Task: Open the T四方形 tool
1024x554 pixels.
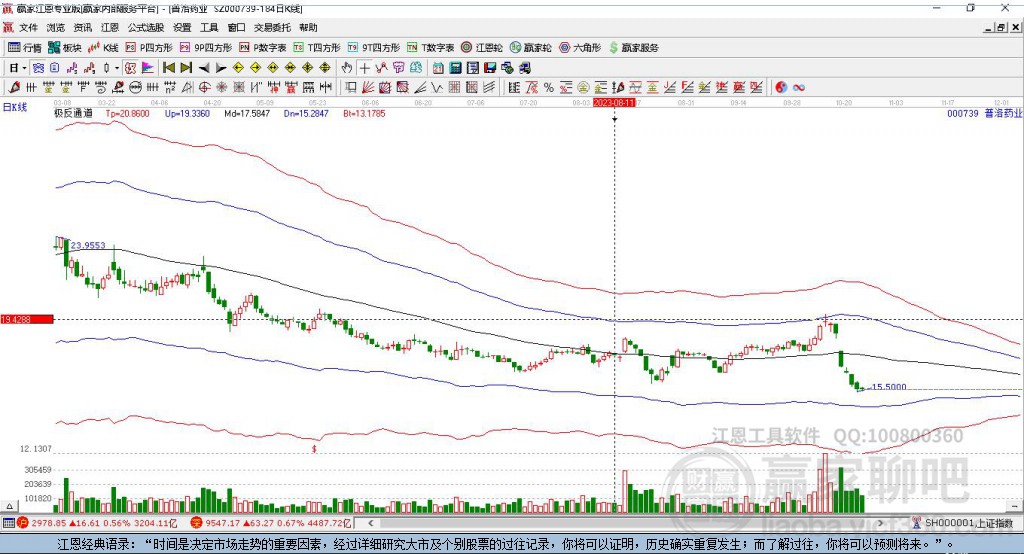Action: (317, 48)
